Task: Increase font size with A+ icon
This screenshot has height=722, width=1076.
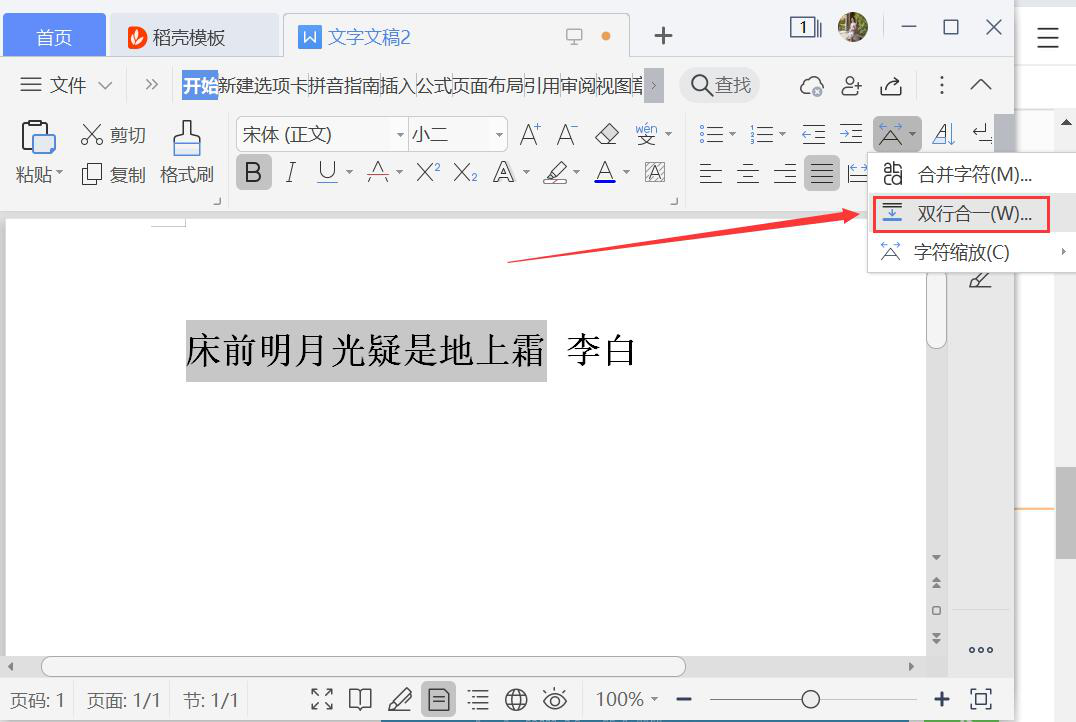Action: tap(529, 134)
